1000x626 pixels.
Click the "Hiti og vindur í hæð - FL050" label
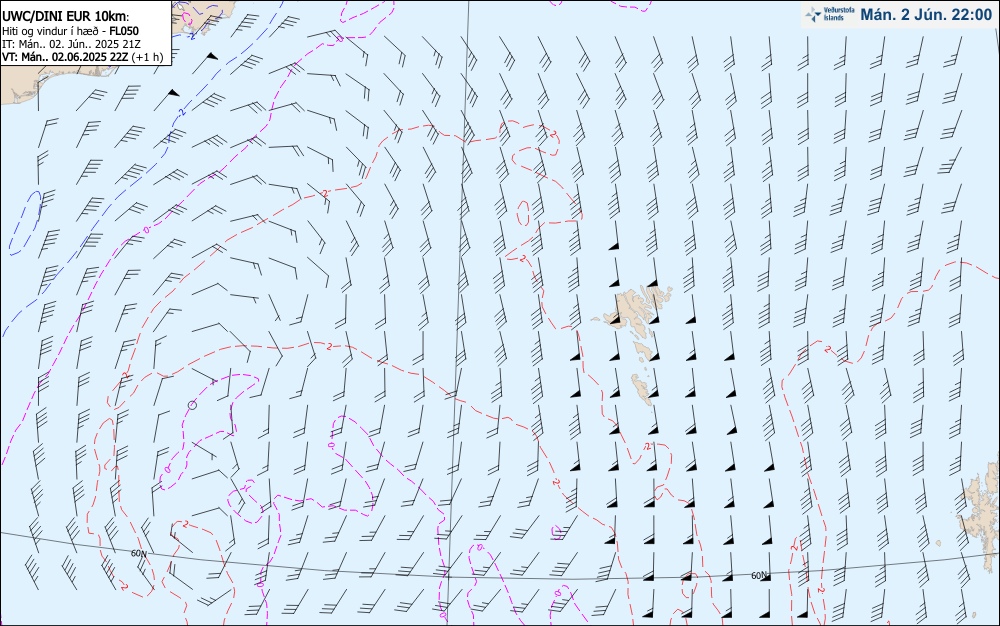pyautogui.click(x=70, y=31)
